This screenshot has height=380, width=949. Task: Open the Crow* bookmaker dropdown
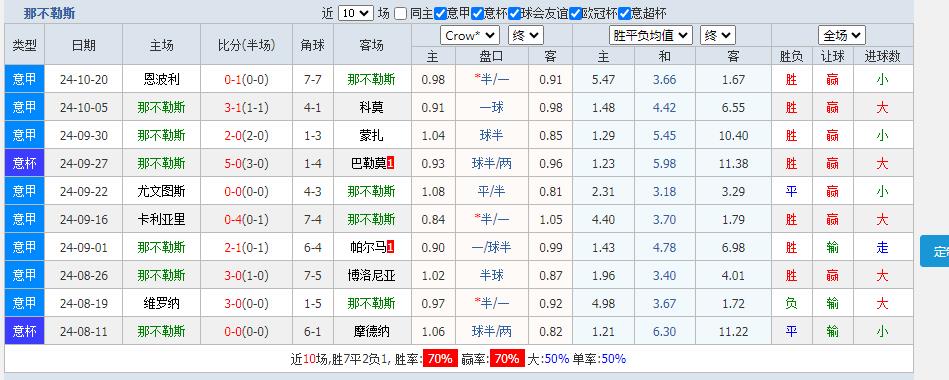[x=470, y=36]
